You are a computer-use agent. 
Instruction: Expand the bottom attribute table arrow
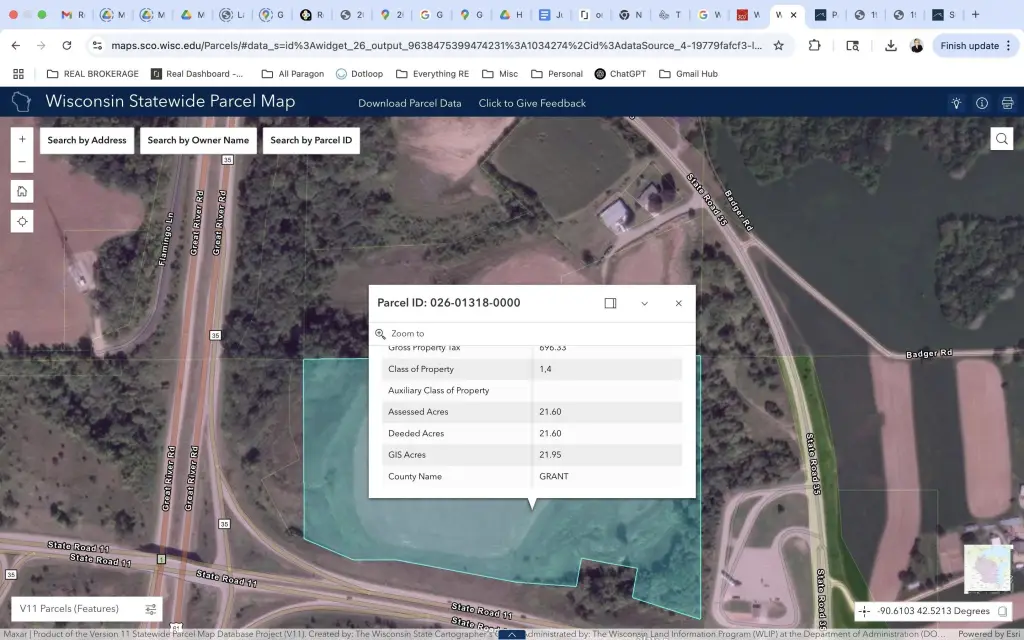coord(512,634)
